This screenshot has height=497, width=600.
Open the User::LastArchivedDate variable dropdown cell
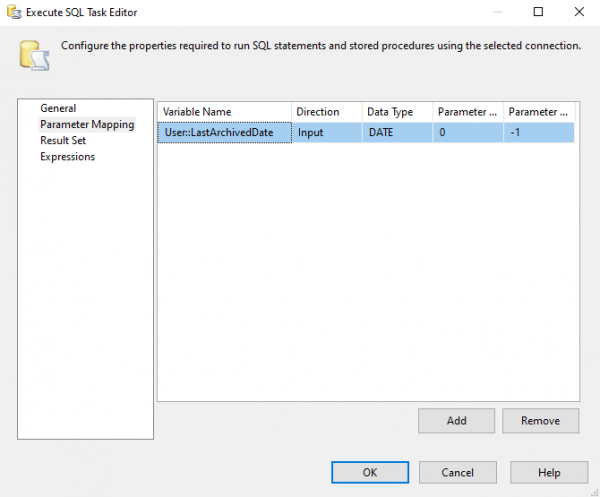pos(225,132)
